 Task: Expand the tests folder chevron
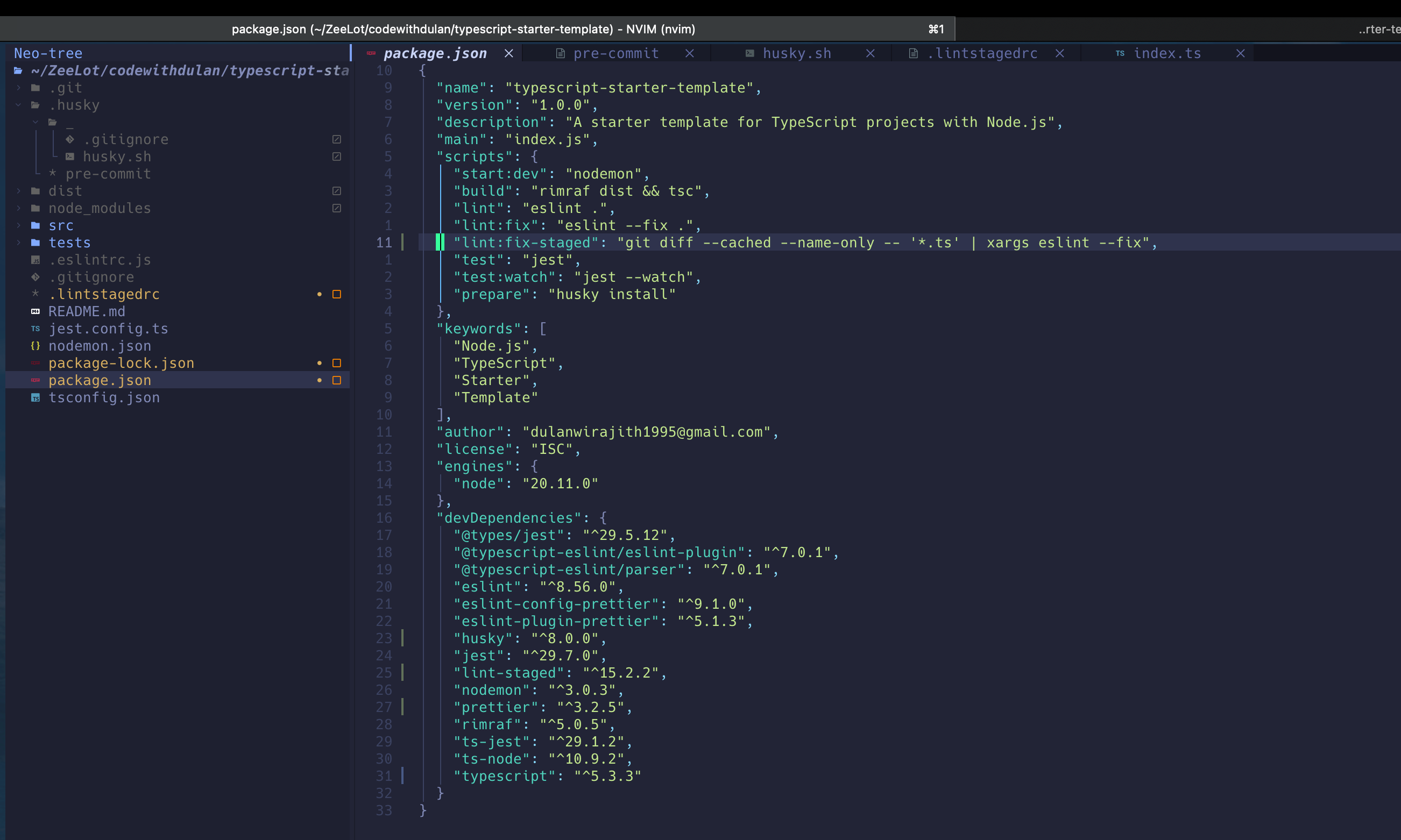pos(18,242)
